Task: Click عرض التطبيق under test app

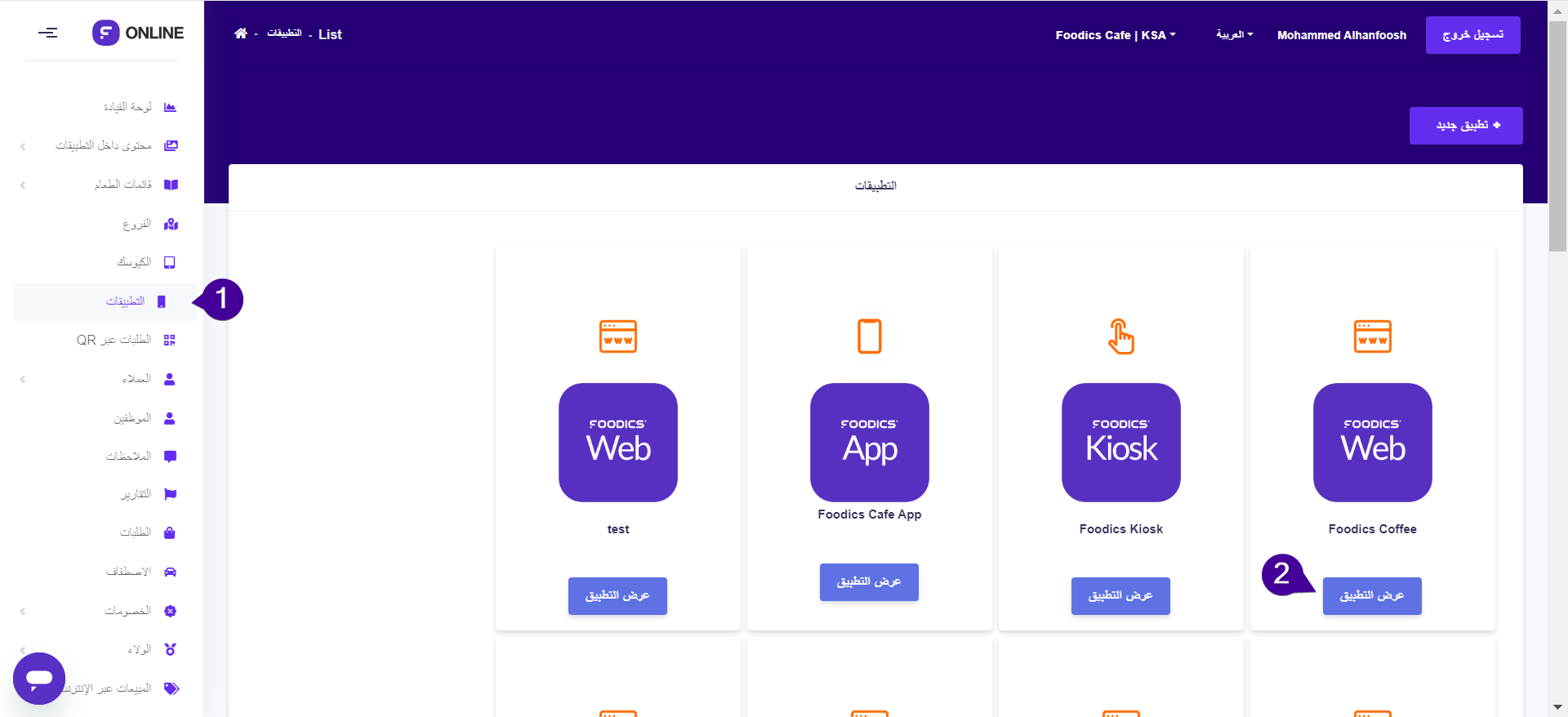Action: 617,596
